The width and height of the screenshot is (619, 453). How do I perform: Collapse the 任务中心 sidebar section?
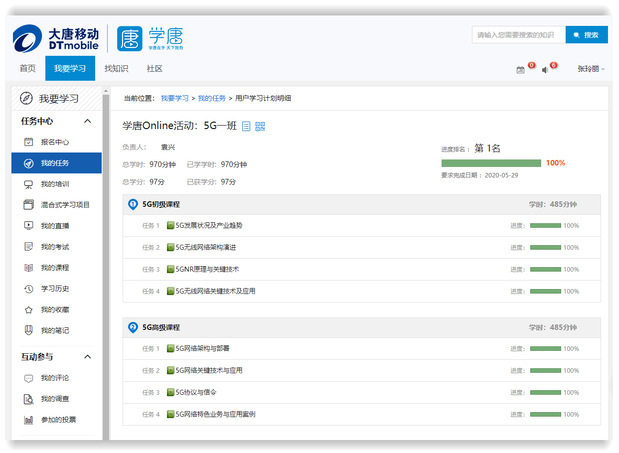tap(88, 121)
